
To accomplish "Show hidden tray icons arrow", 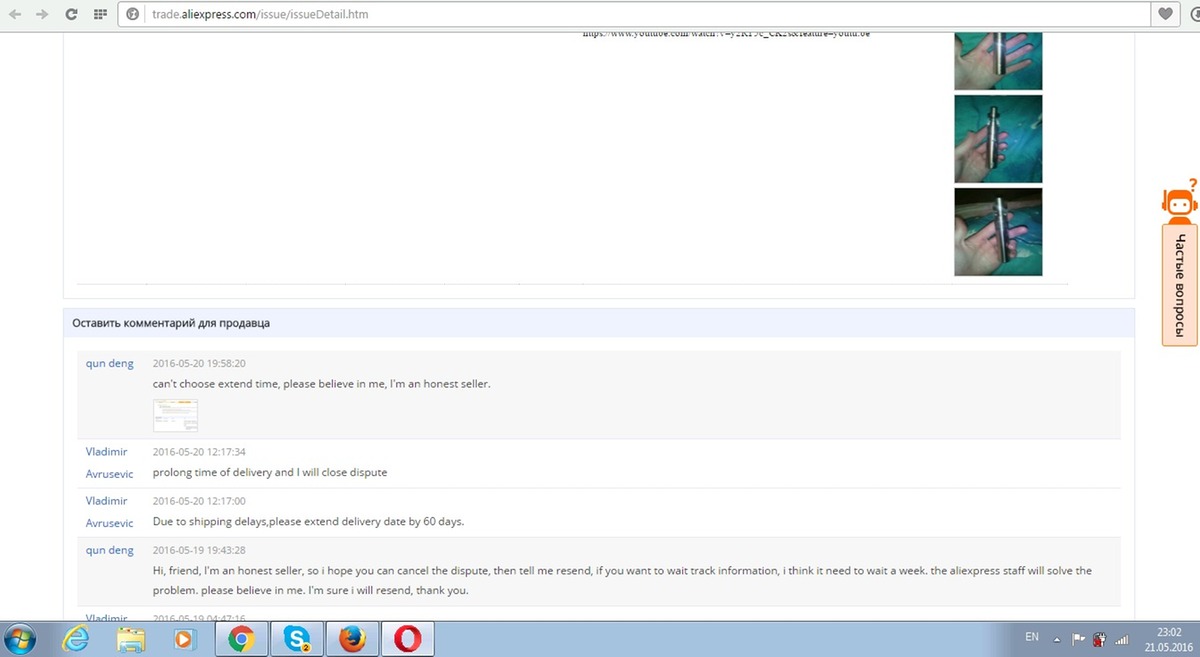I will coord(1056,638).
